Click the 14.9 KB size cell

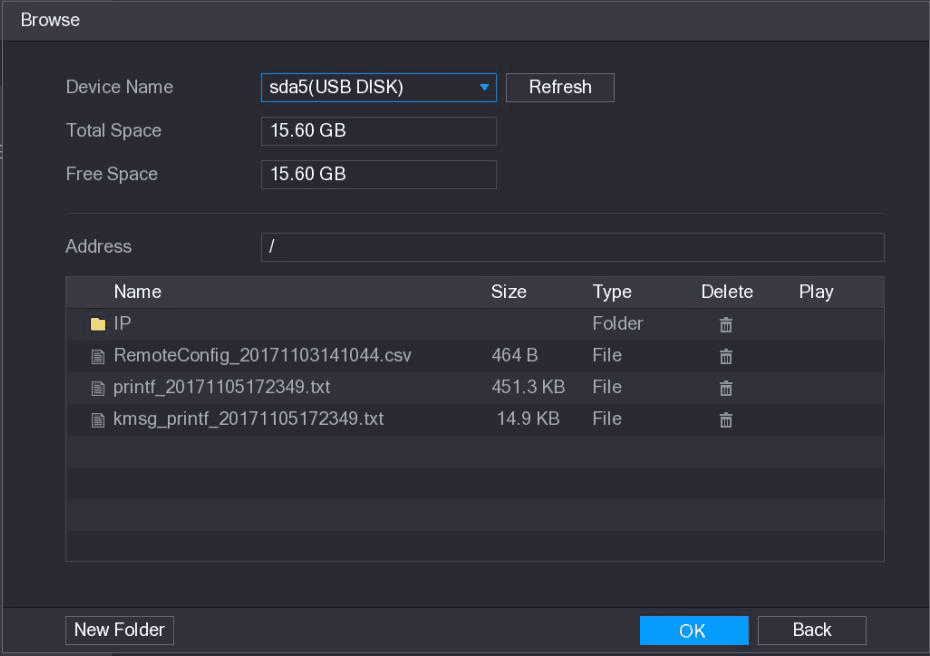[528, 419]
